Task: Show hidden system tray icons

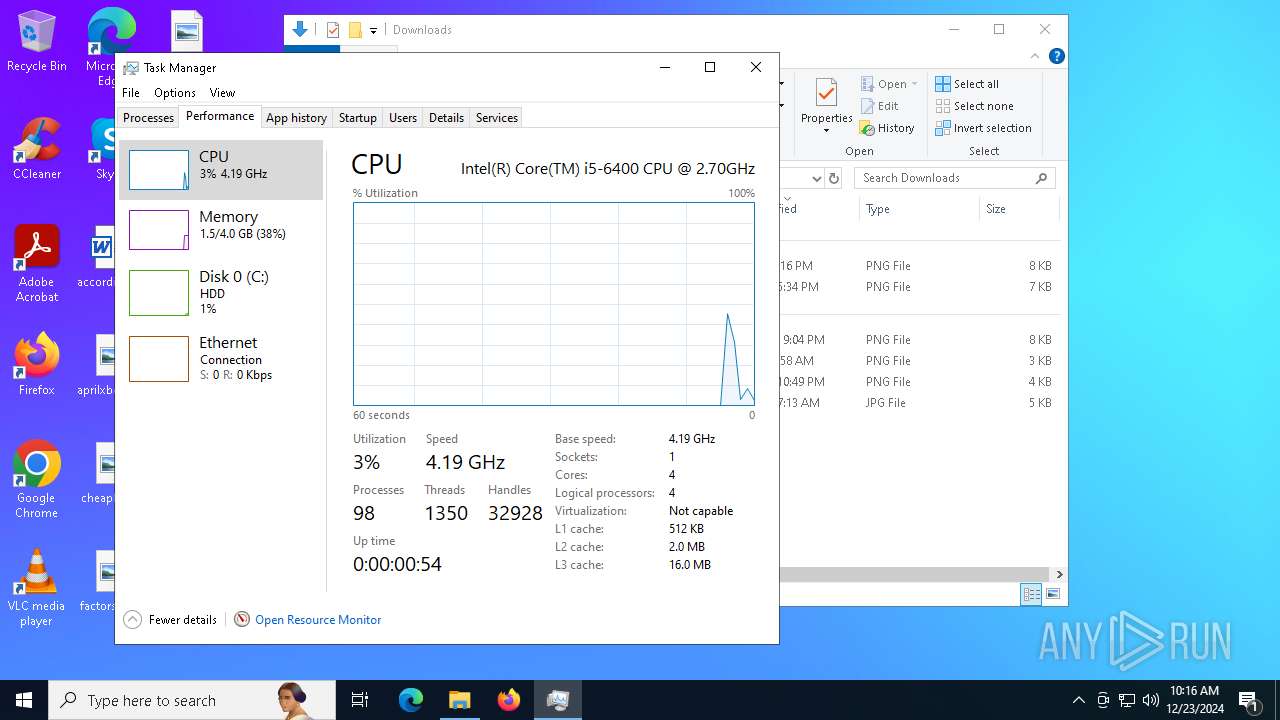Action: (1079, 700)
